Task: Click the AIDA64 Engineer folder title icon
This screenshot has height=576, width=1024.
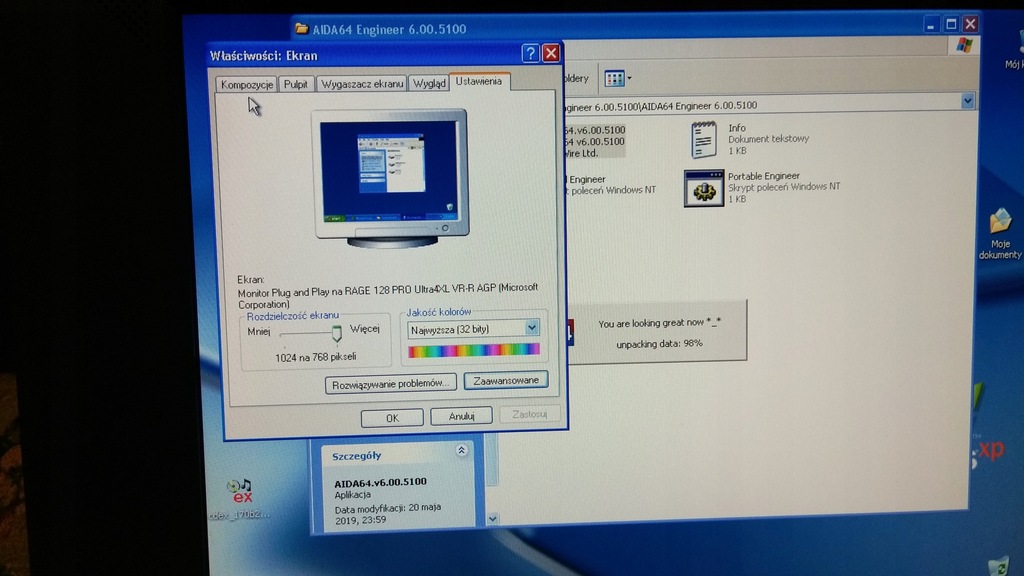Action: (301, 29)
